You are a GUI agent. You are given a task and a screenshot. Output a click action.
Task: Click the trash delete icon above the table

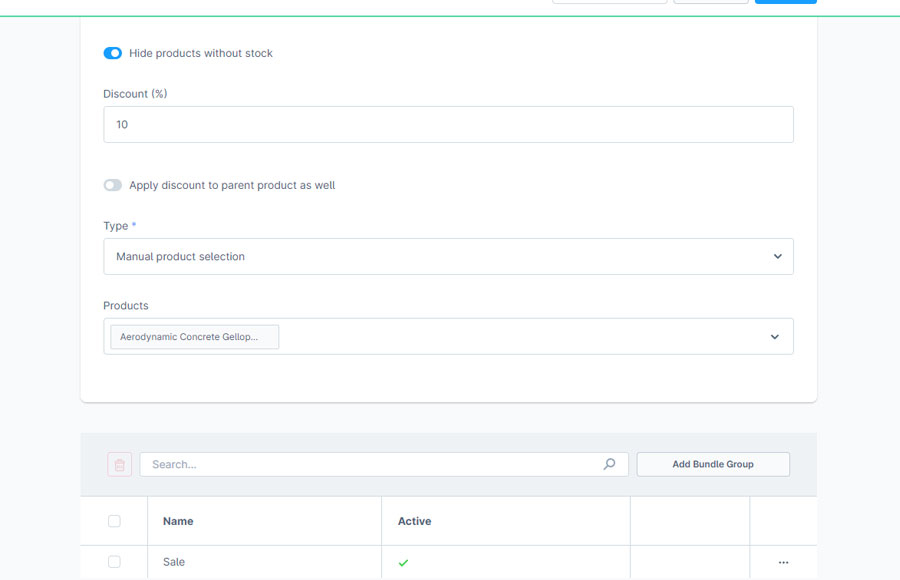click(x=119, y=464)
